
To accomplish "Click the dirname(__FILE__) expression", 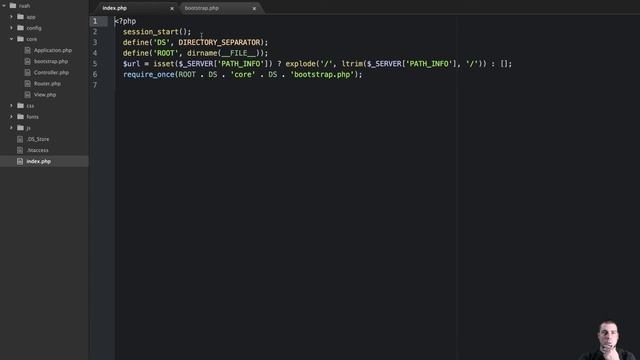I will [225, 53].
